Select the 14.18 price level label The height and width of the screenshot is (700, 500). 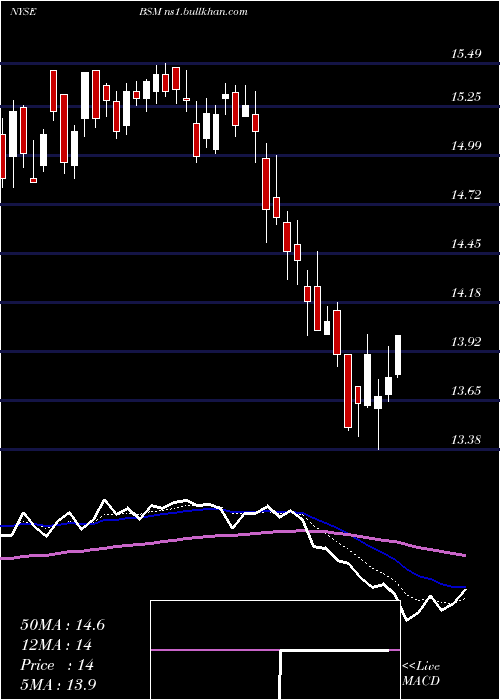(x=466, y=293)
